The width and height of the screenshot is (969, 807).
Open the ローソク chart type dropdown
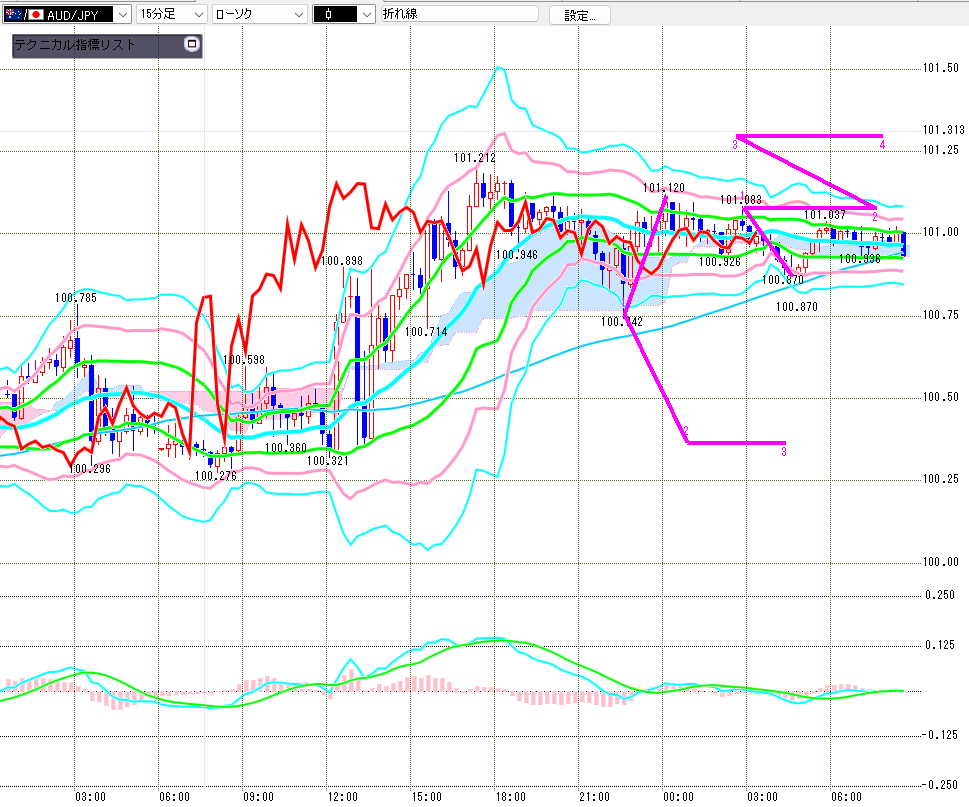(x=296, y=15)
